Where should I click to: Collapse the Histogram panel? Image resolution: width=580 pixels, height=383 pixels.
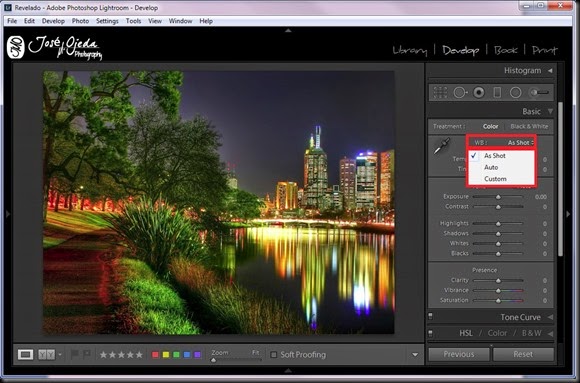pyautogui.click(x=550, y=70)
